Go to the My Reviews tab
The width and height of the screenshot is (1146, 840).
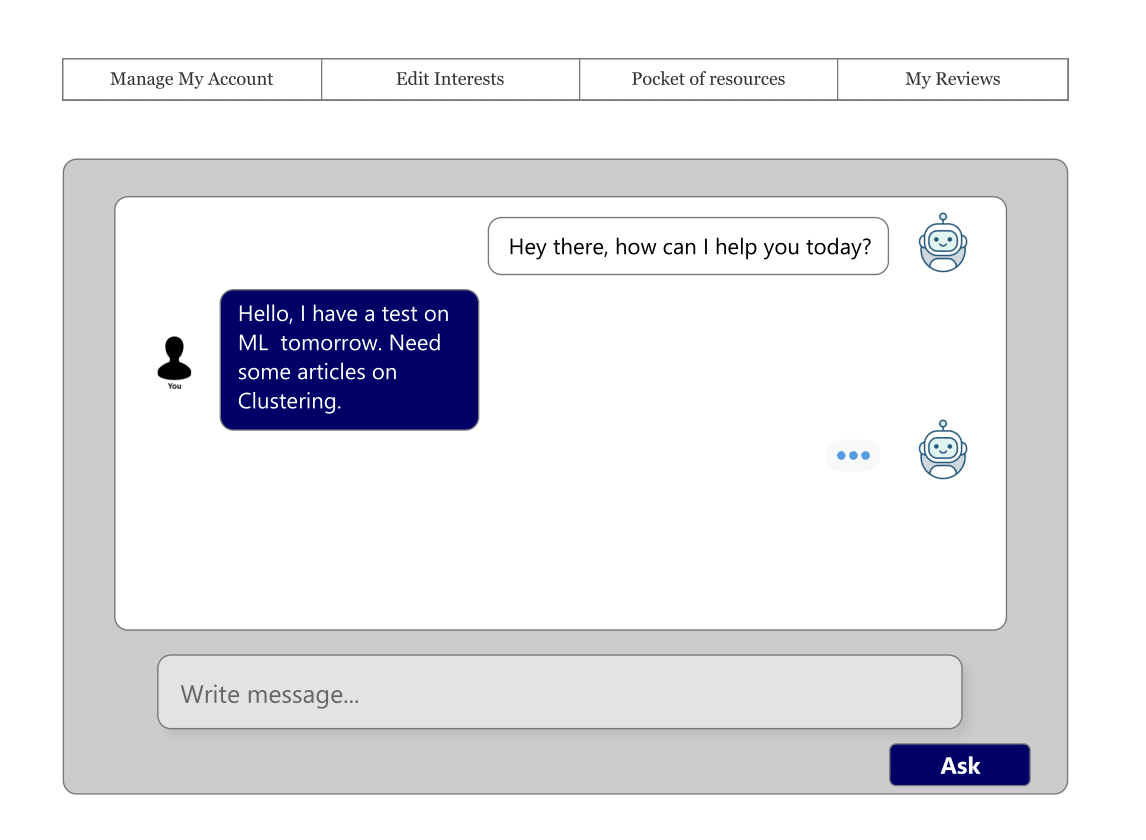click(x=952, y=79)
